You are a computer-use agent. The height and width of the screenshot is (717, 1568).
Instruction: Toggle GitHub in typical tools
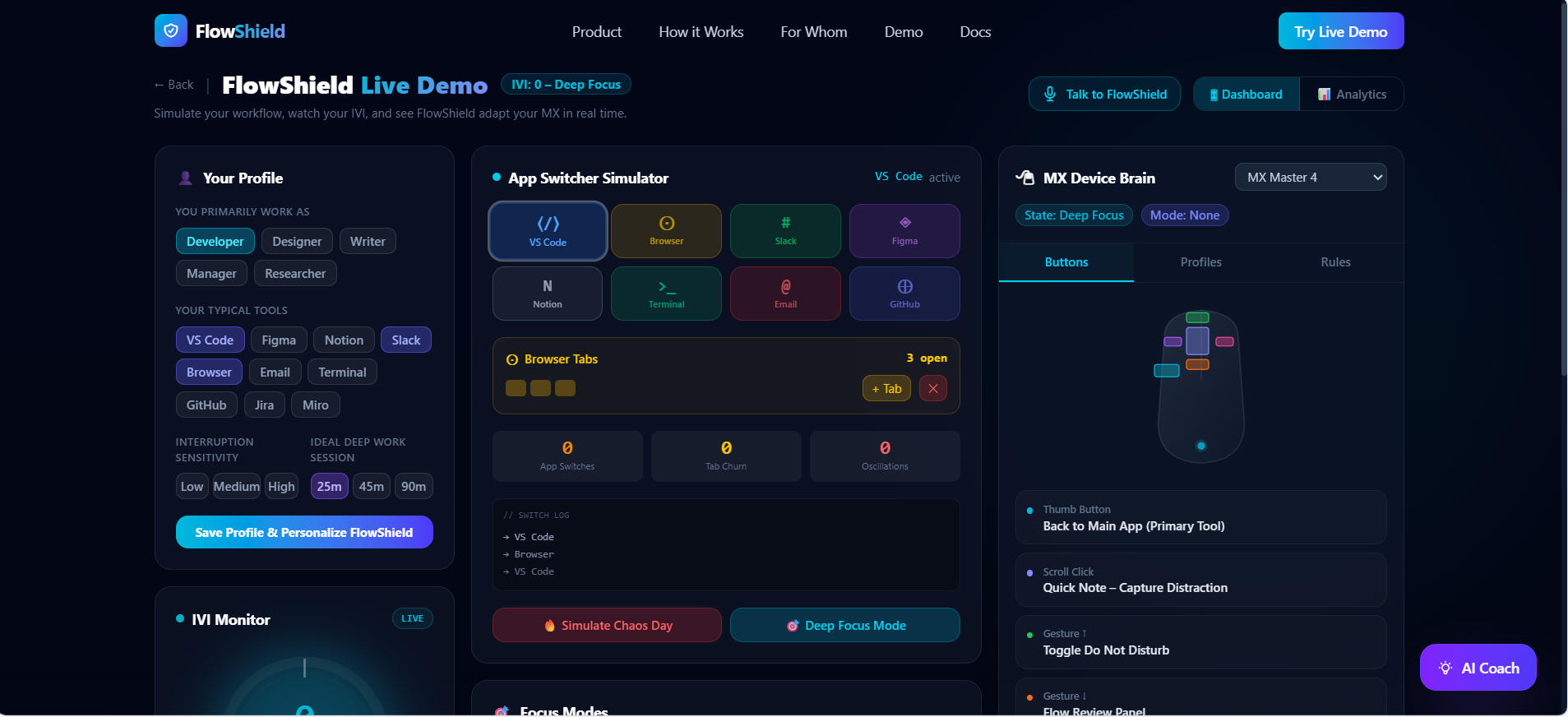pos(206,405)
